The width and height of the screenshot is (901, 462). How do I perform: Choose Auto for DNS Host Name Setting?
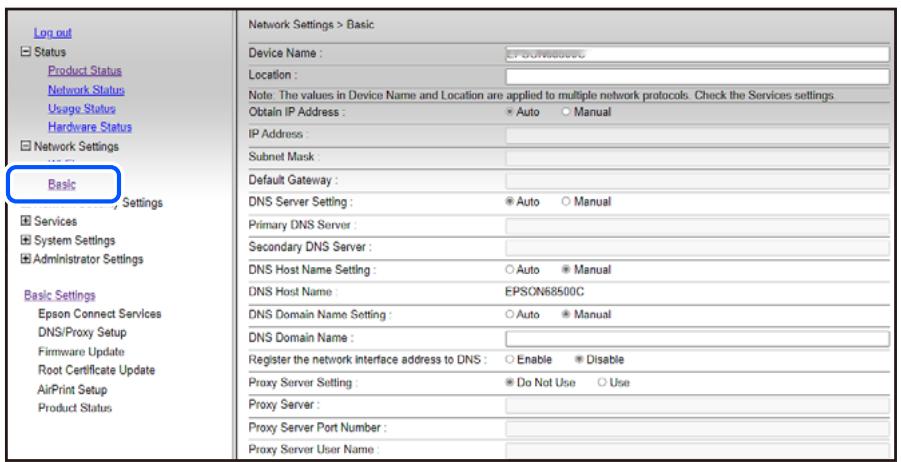[511, 270]
